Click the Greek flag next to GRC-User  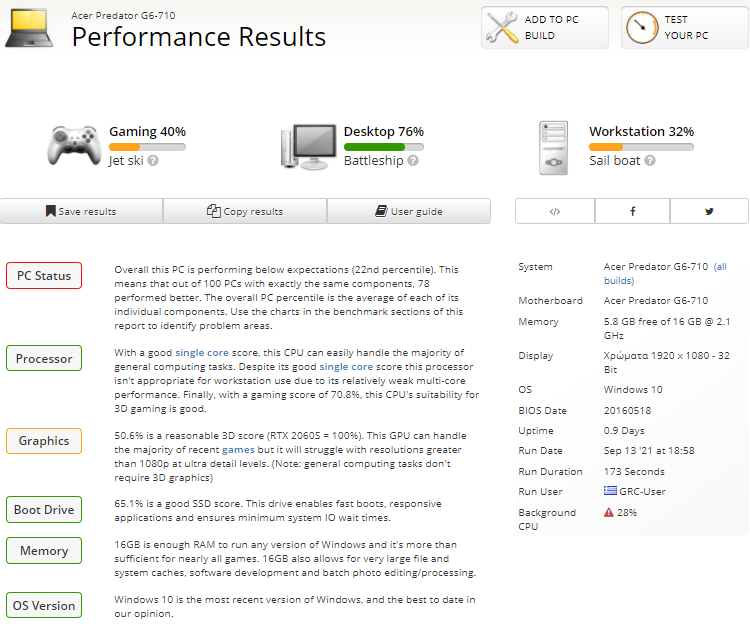click(x=610, y=491)
